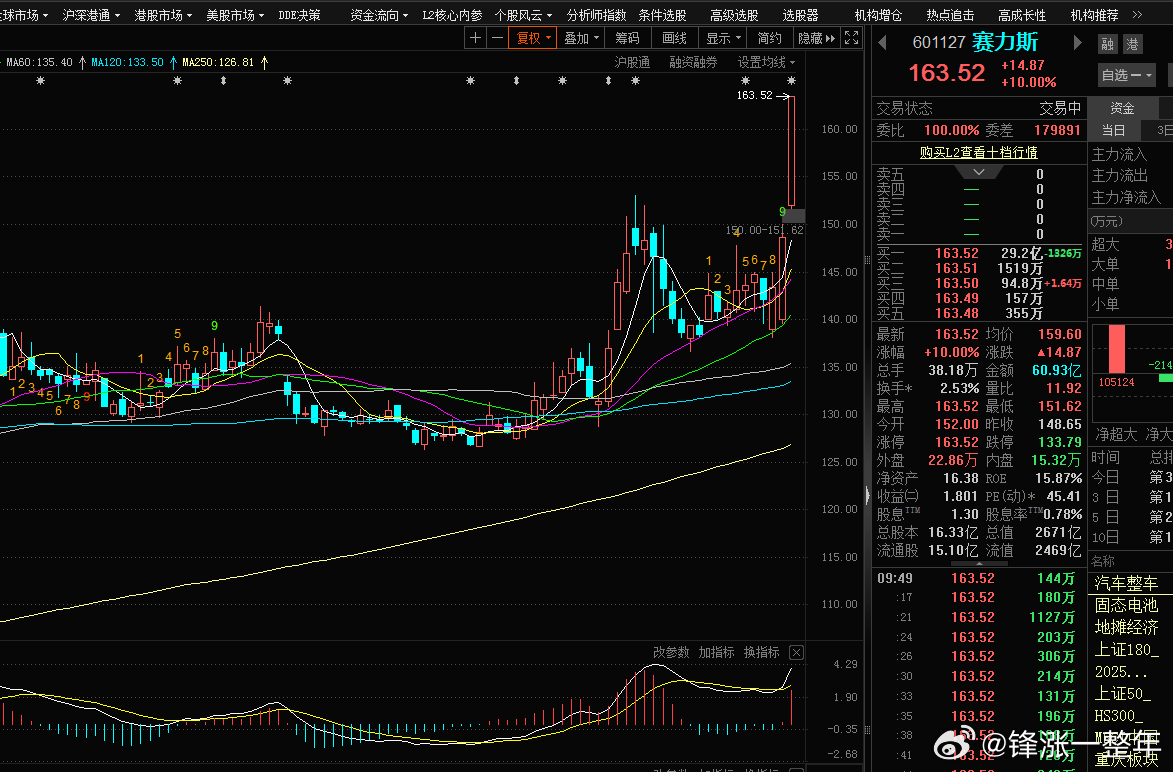Click 改参数 to edit indicator parameters
Viewport: 1173px width, 772px height.
click(671, 652)
